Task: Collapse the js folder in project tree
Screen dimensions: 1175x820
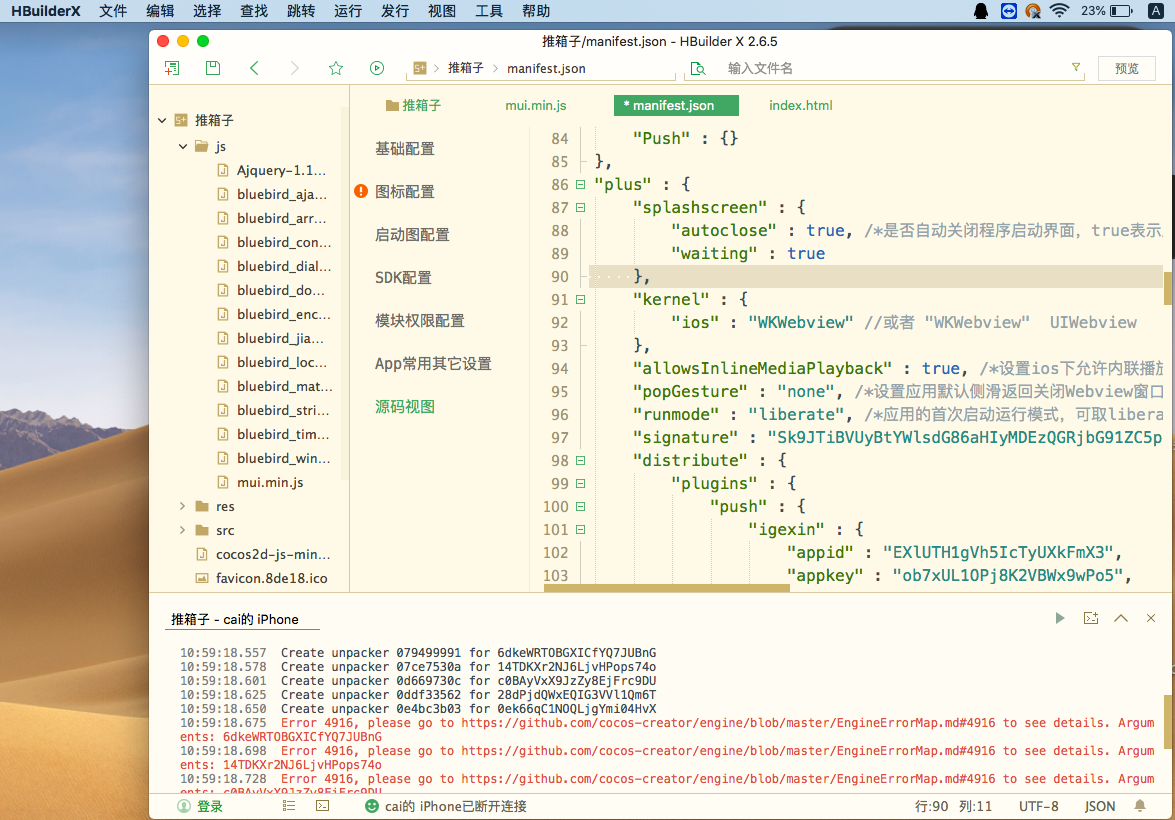Action: pyautogui.click(x=182, y=146)
